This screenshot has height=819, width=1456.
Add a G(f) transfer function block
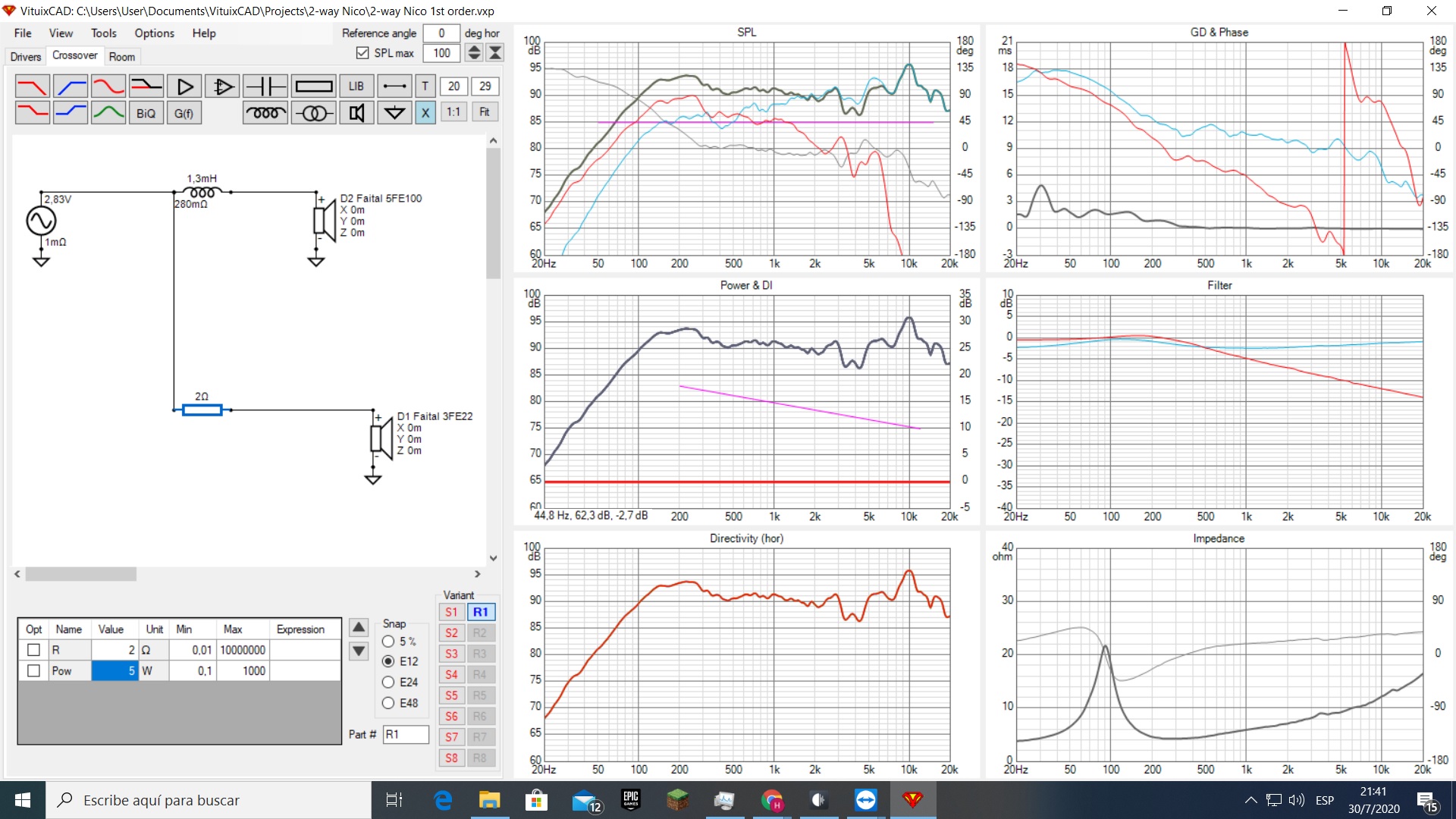tap(184, 113)
